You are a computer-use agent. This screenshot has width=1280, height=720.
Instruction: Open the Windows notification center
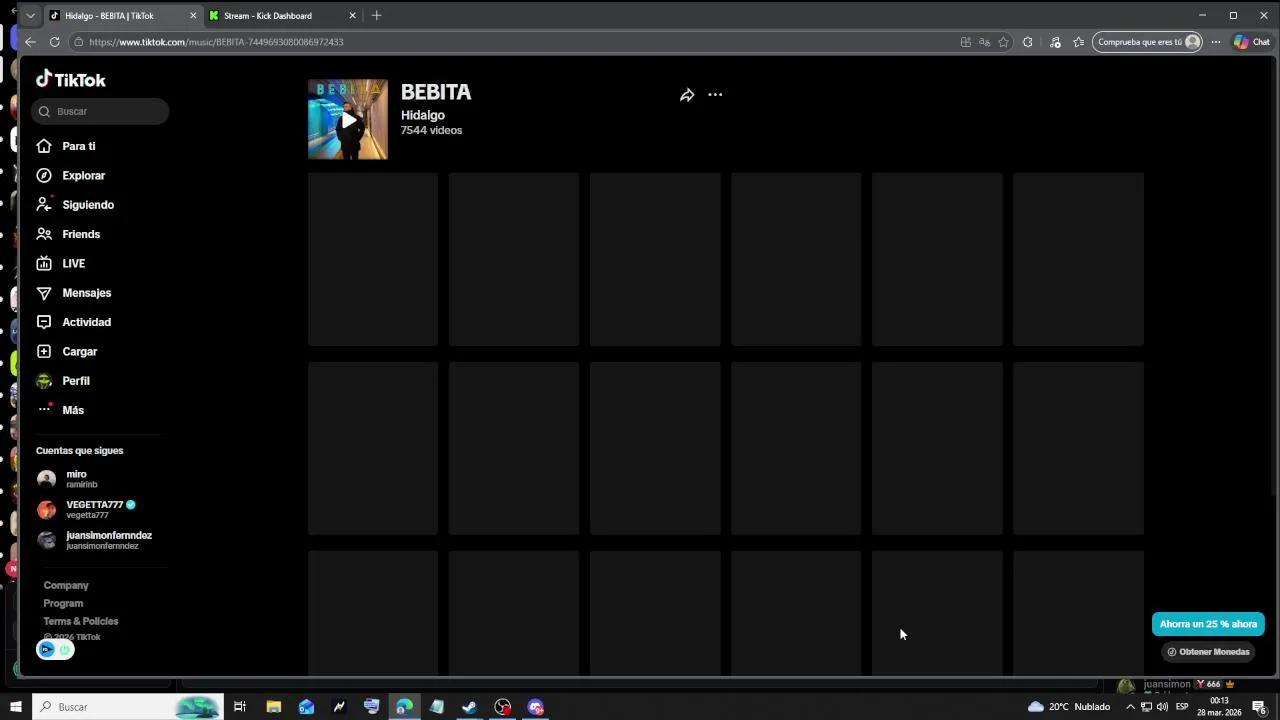(x=1259, y=707)
